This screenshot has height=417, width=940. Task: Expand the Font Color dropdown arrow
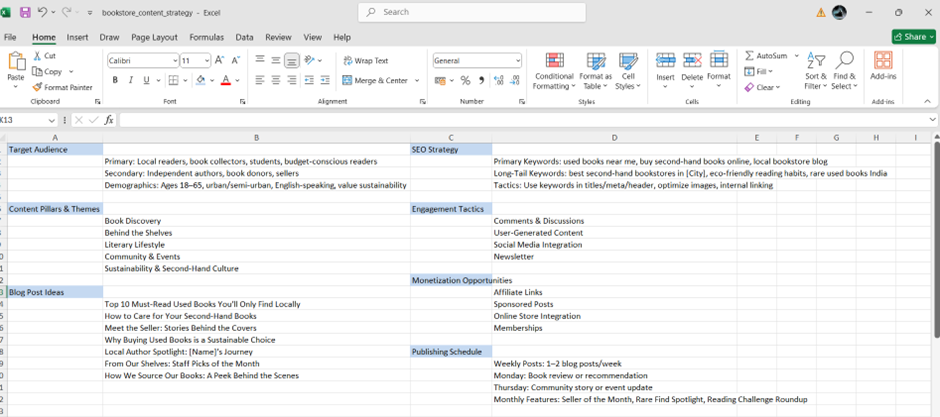(237, 80)
